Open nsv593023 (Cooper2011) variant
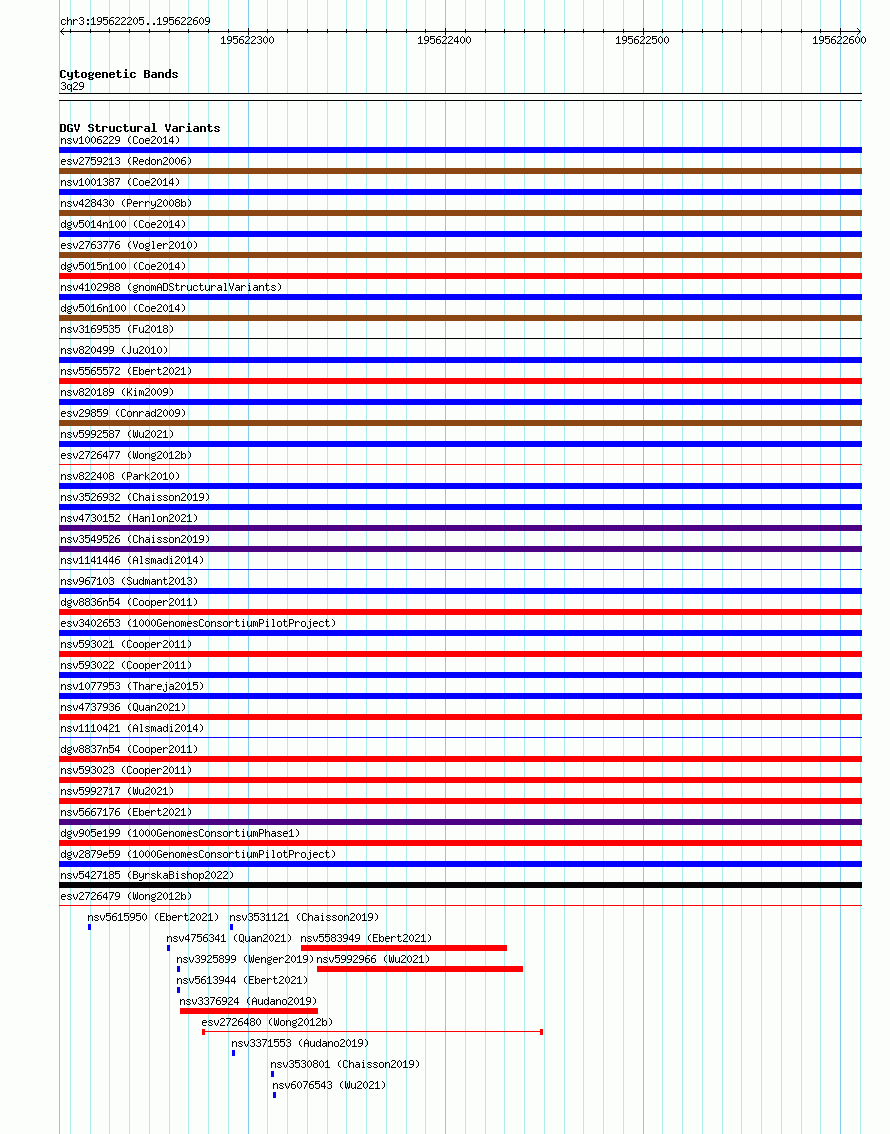This screenshot has width=890, height=1134. (x=126, y=770)
